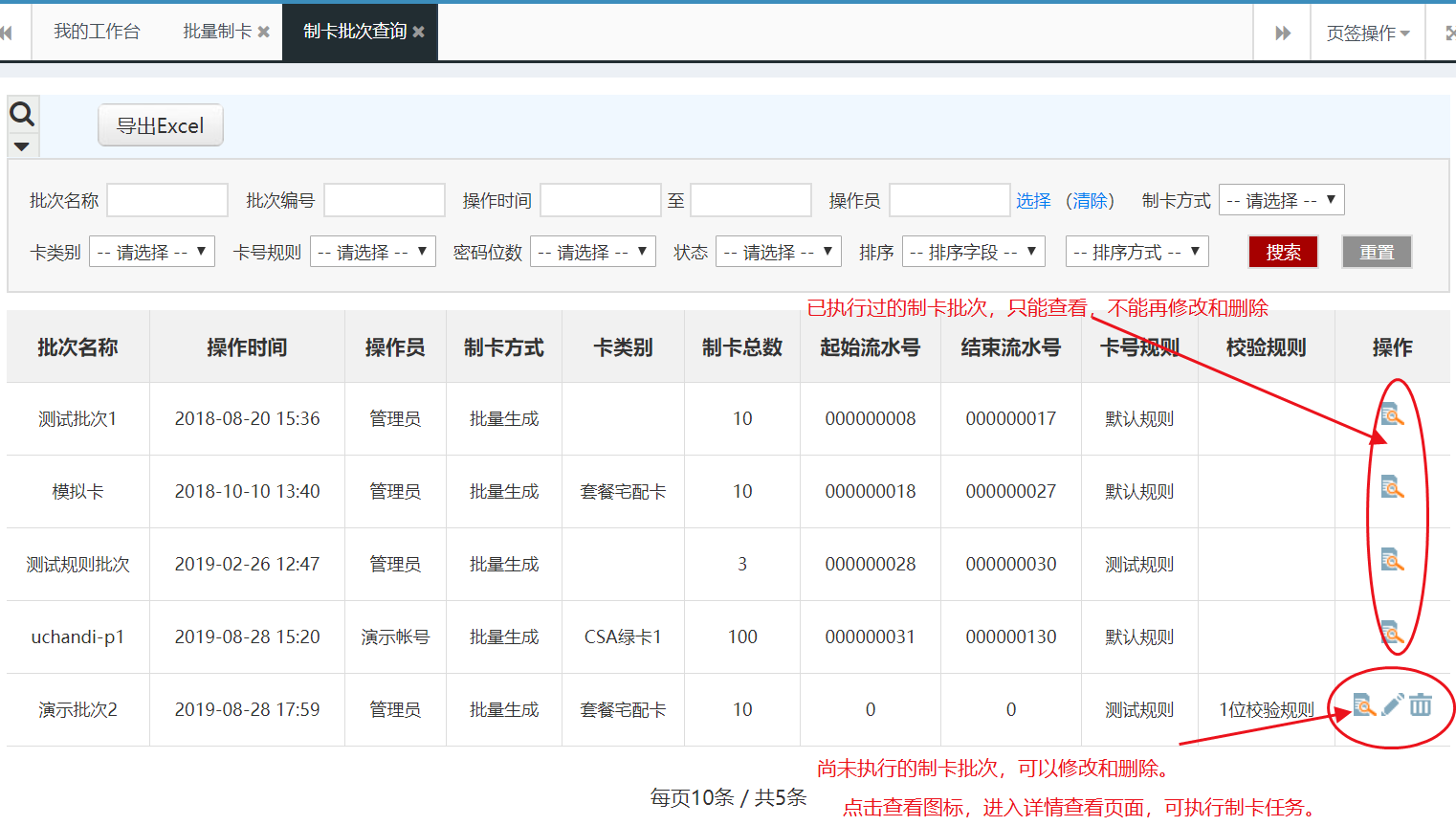Click the batch name 测试规则批次
The width and height of the screenshot is (1456, 826).
click(x=77, y=565)
